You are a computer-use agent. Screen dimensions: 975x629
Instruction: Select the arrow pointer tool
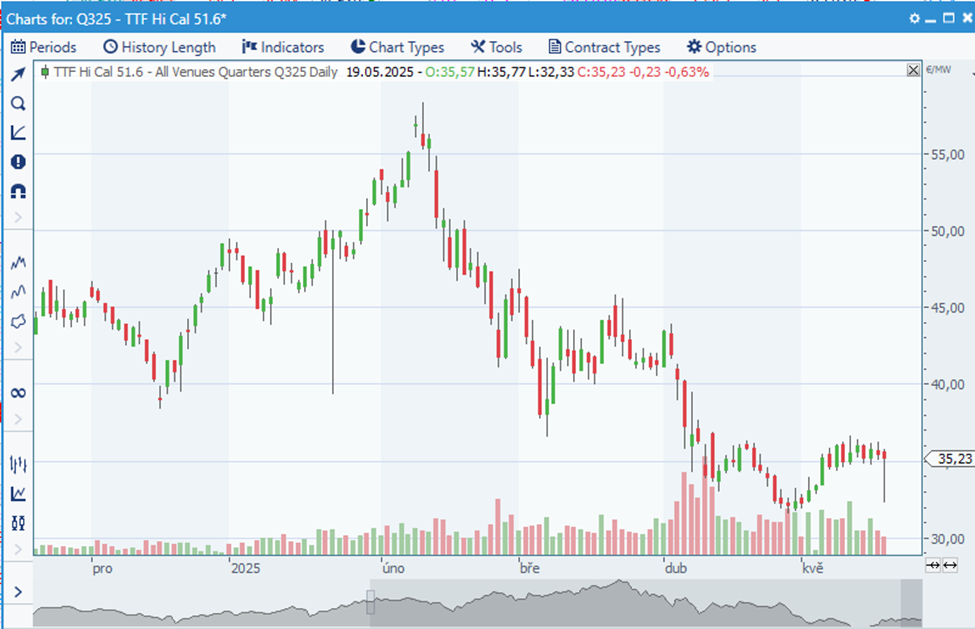pyautogui.click(x=18, y=75)
